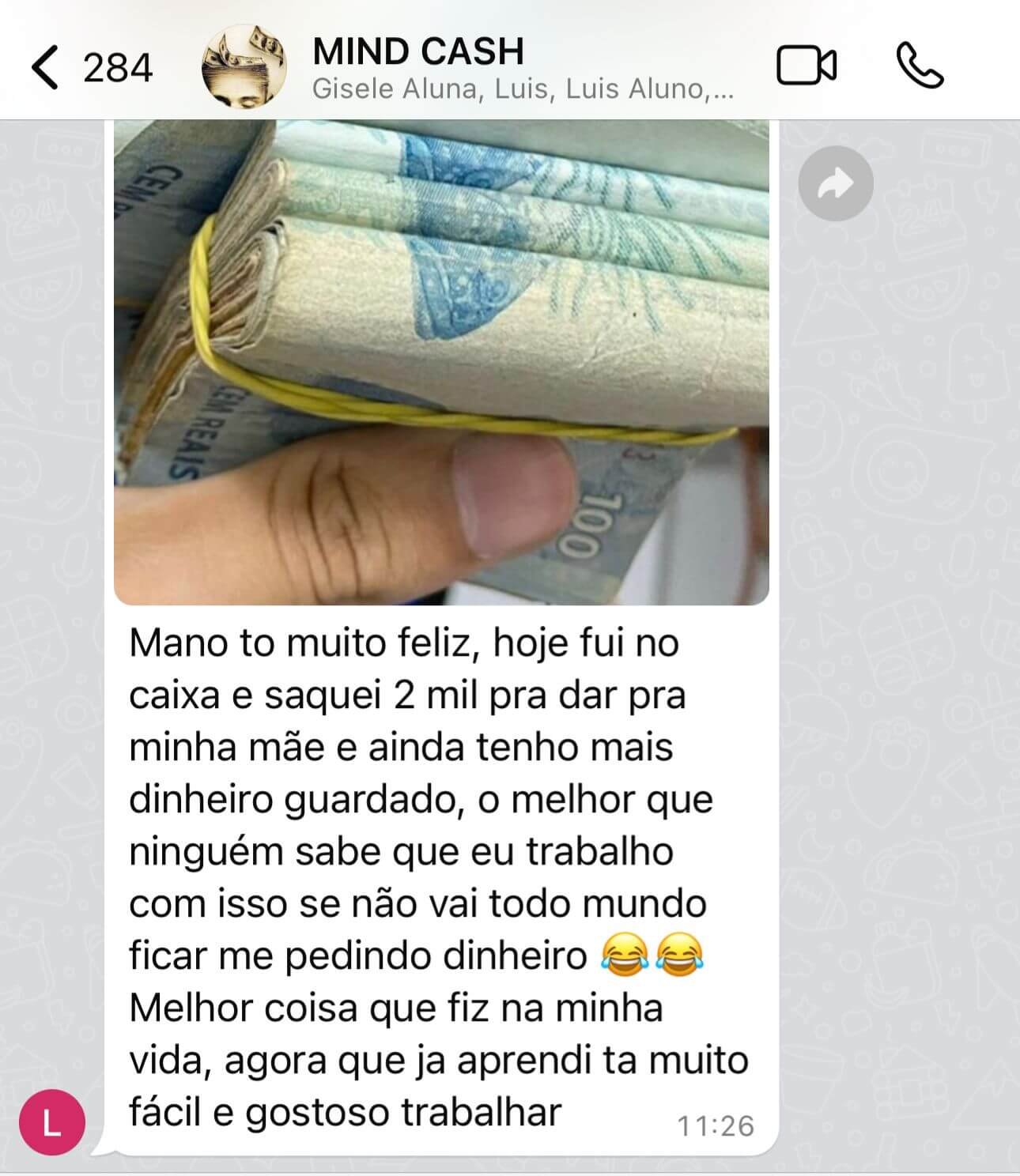This screenshot has width=1020, height=1176.
Task: Go back using the chevron arrow
Action: coord(45,67)
